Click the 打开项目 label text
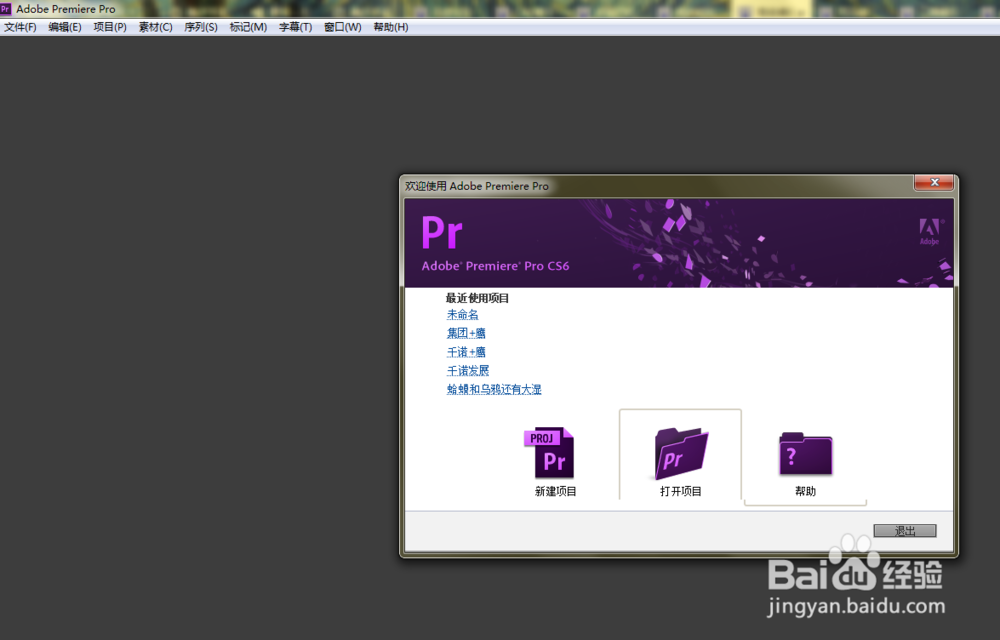 (x=681, y=491)
